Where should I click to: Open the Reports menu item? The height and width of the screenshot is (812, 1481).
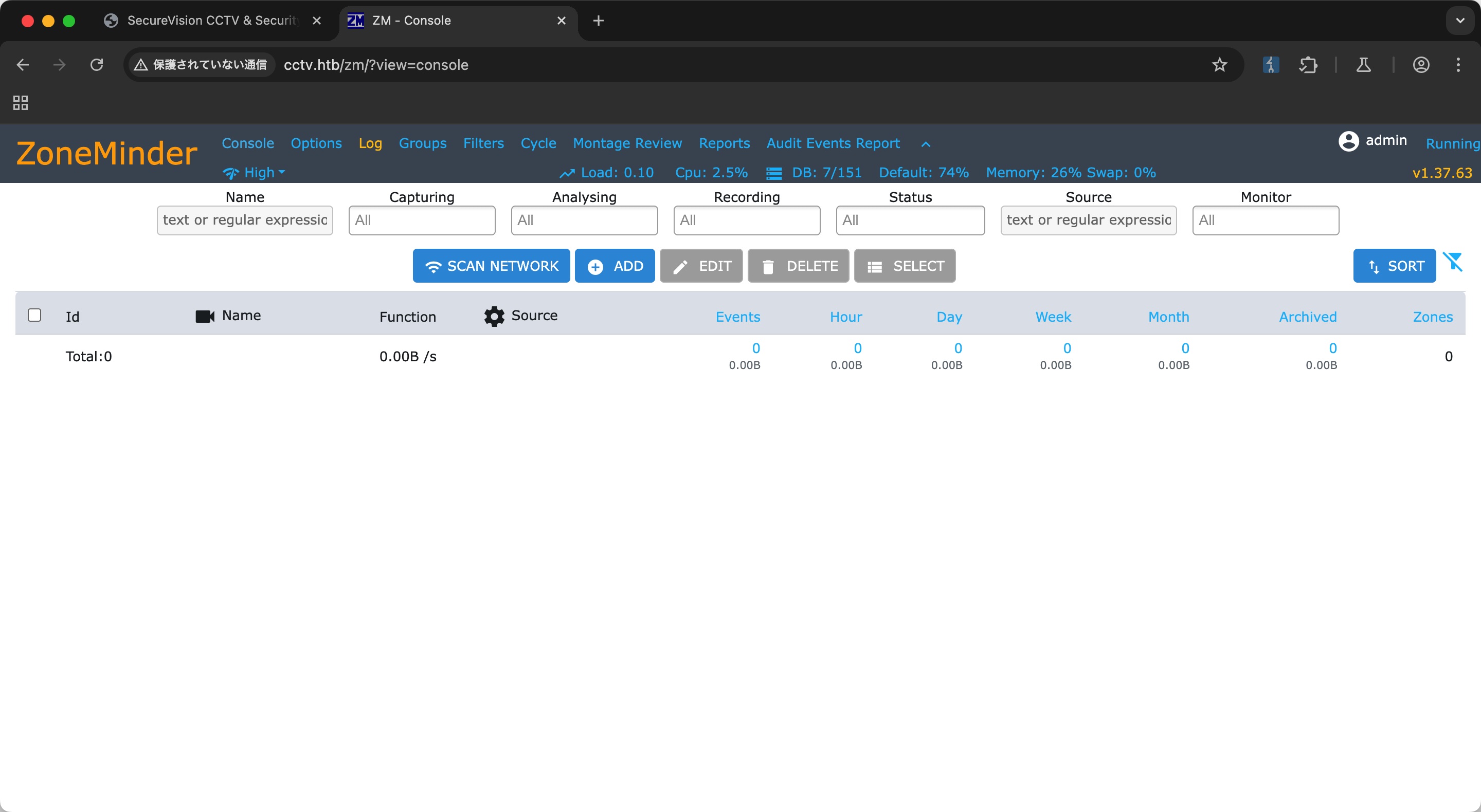(724, 143)
